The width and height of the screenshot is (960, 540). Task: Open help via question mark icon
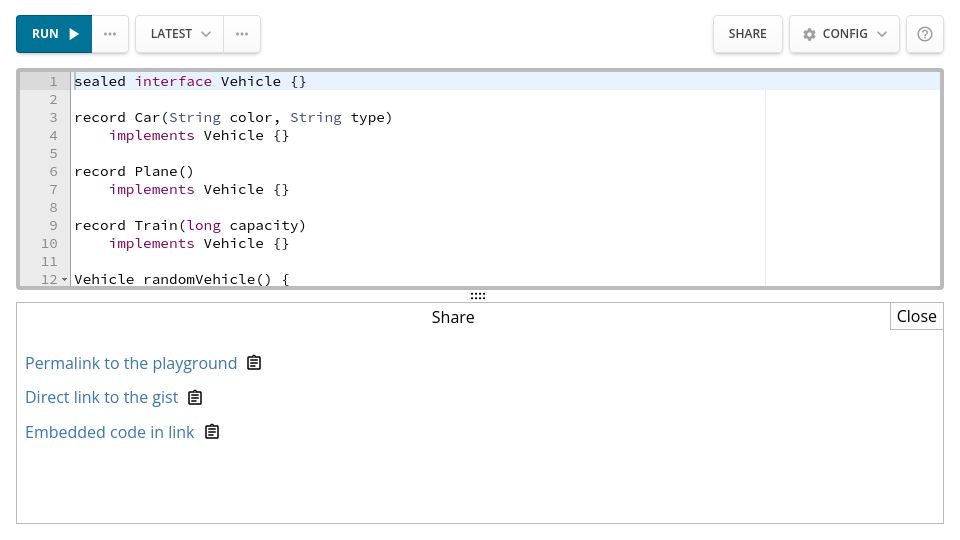tap(924, 34)
